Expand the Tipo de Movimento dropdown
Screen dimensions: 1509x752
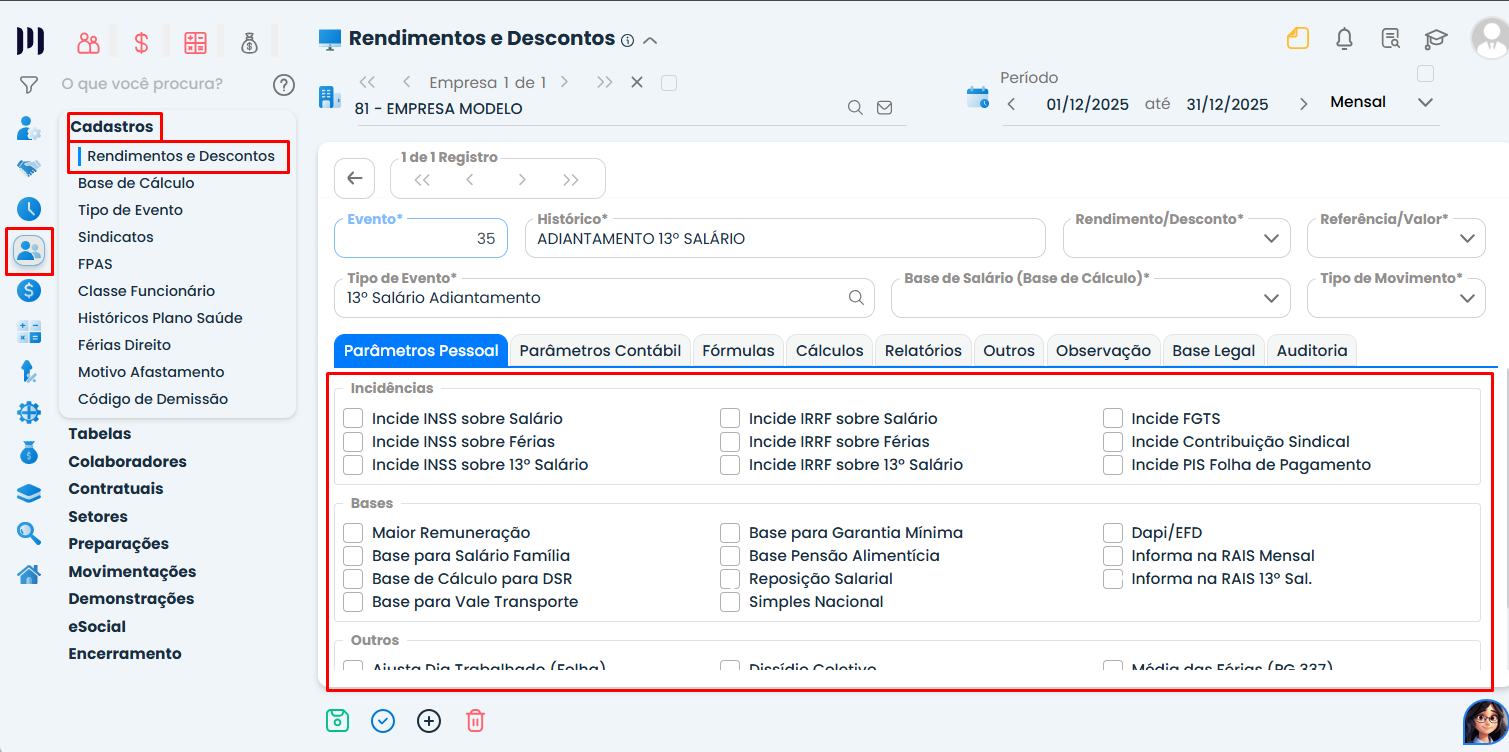tap(1395, 297)
